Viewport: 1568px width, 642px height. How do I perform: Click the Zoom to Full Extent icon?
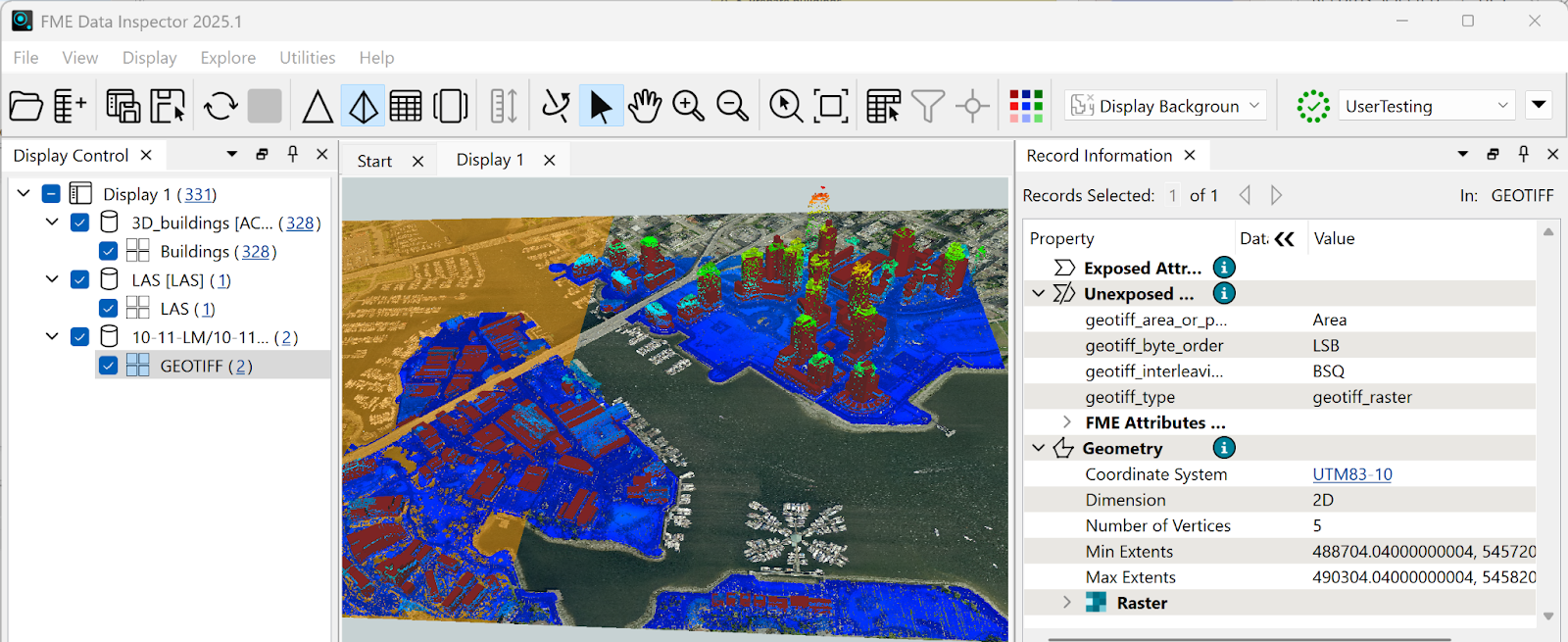point(831,106)
